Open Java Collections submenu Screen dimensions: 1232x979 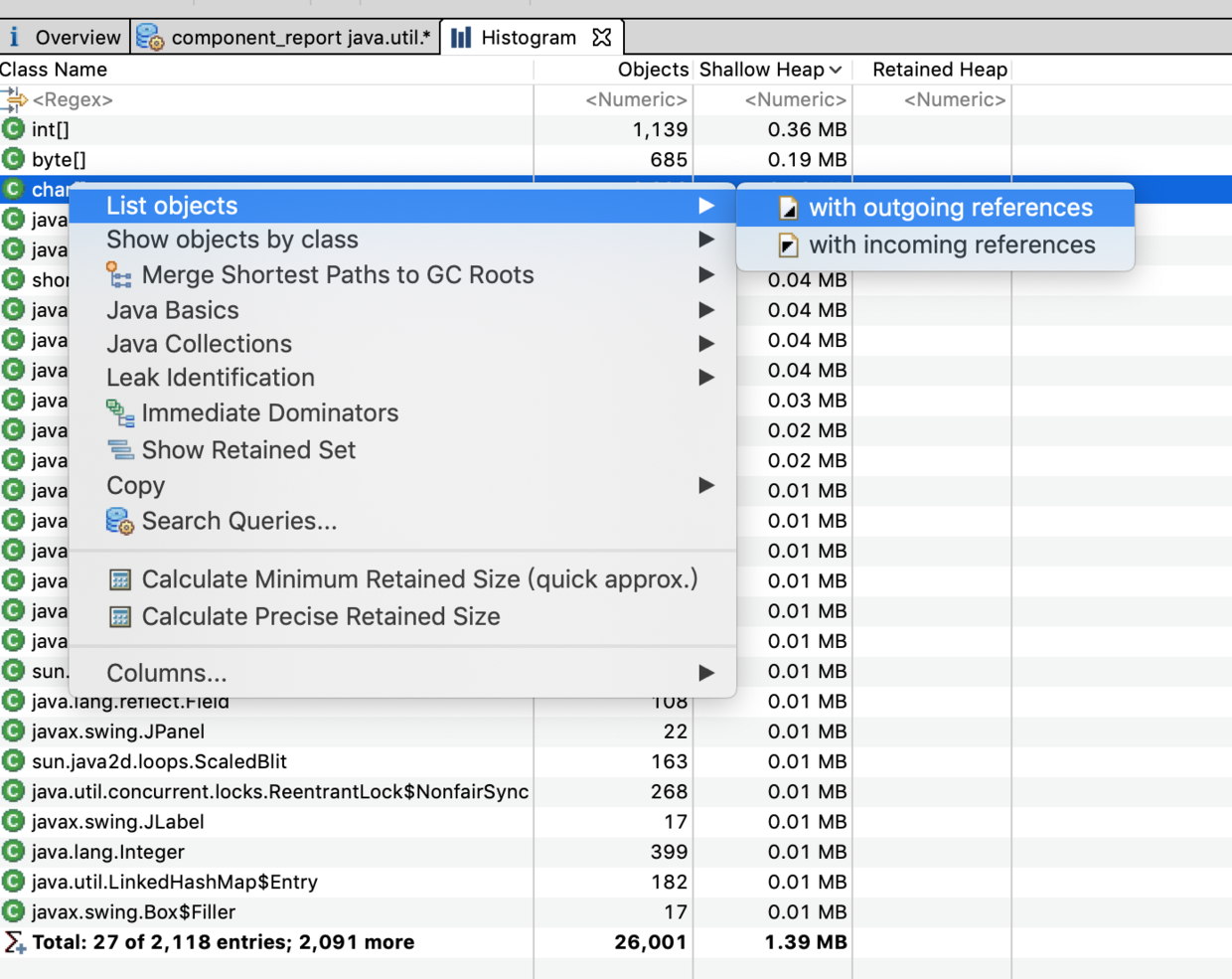[x=402, y=344]
